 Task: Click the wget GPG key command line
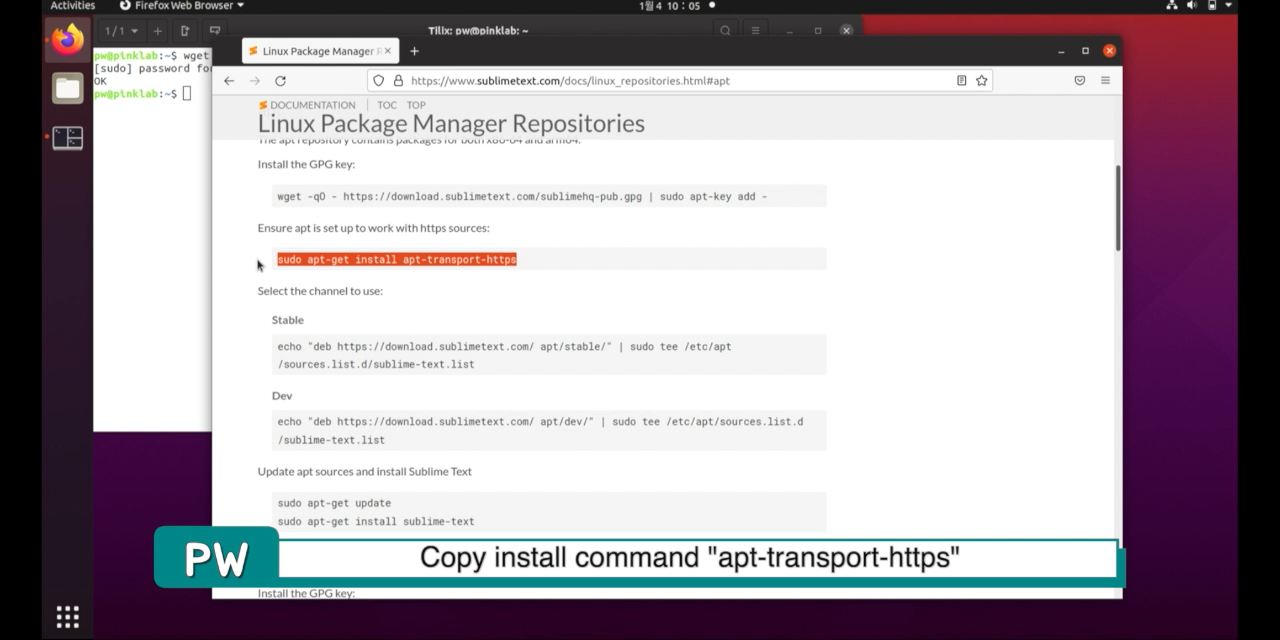549,196
